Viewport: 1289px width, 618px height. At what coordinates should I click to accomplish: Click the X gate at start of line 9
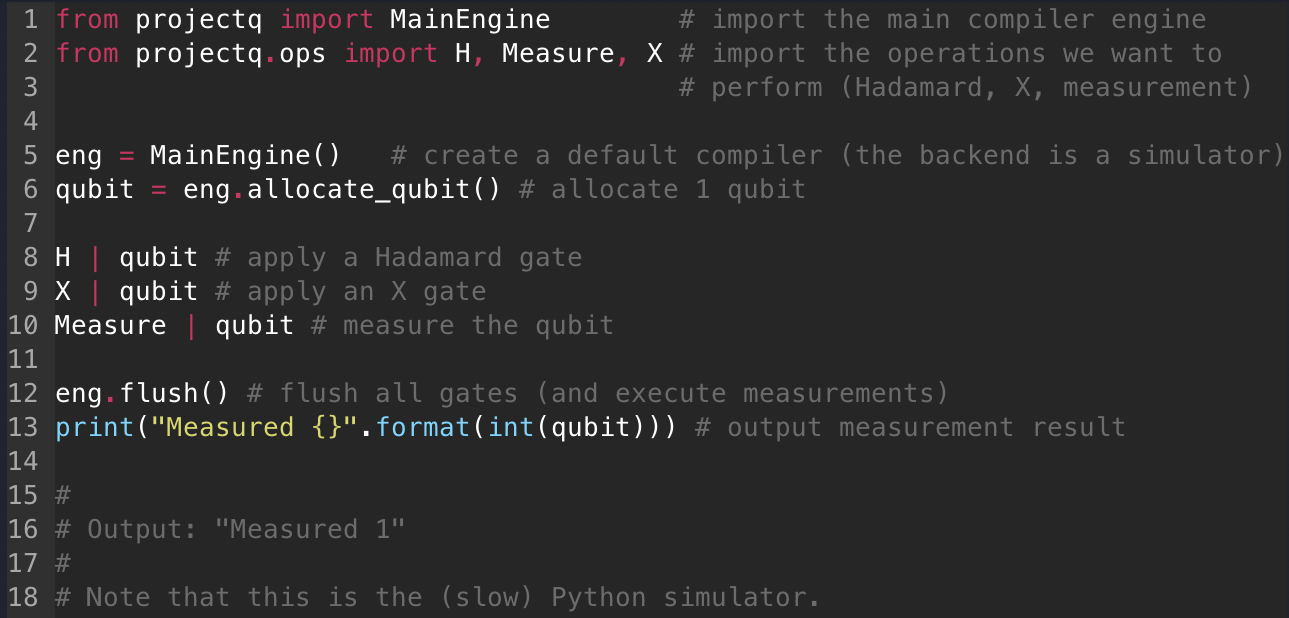[62, 291]
